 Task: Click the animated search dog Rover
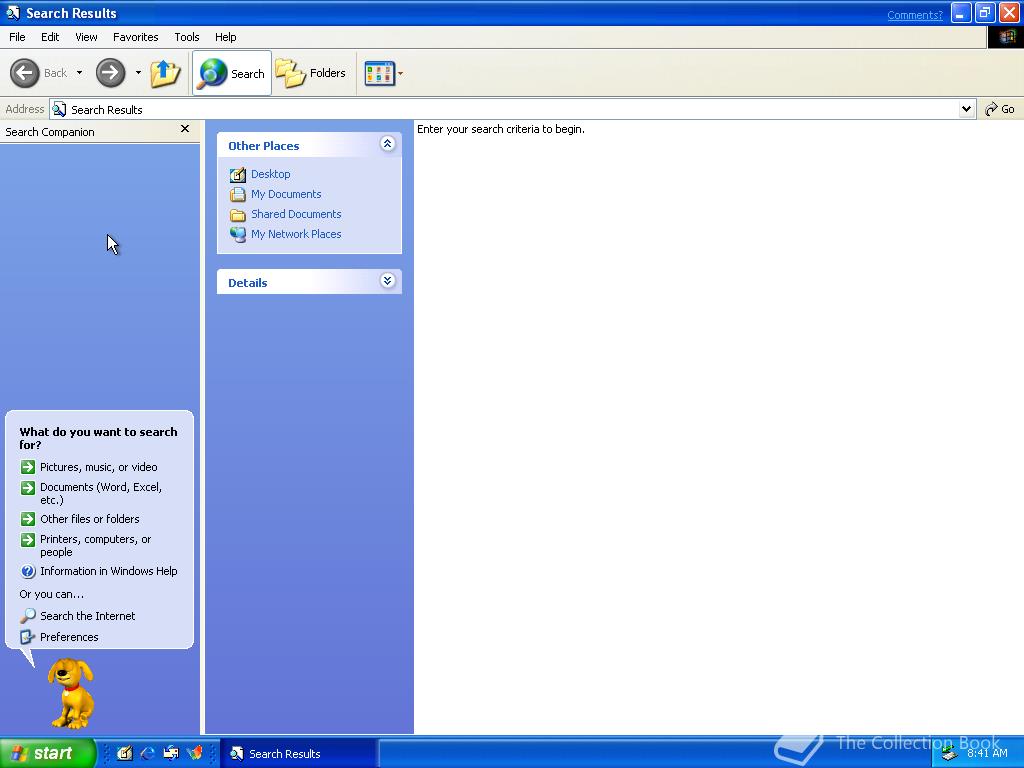tap(71, 693)
